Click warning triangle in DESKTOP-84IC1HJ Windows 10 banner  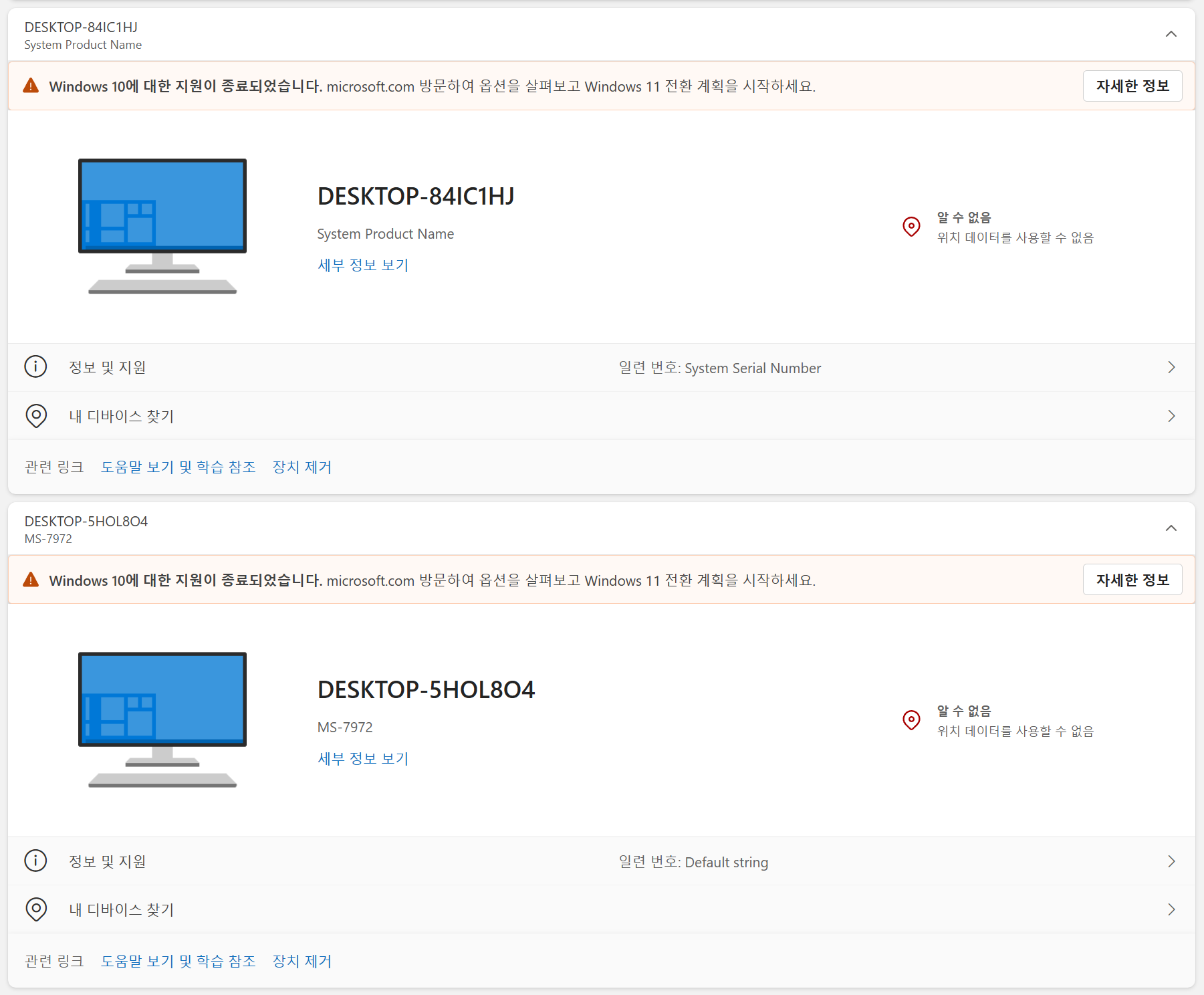pos(31,86)
